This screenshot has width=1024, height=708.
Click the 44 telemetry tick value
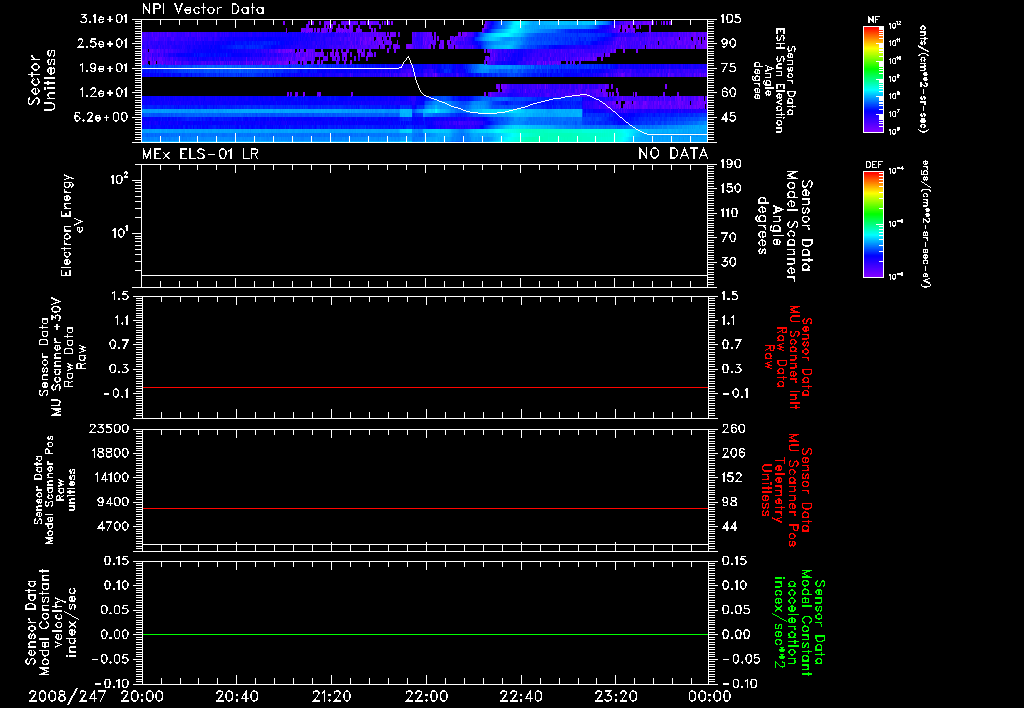[x=729, y=526]
